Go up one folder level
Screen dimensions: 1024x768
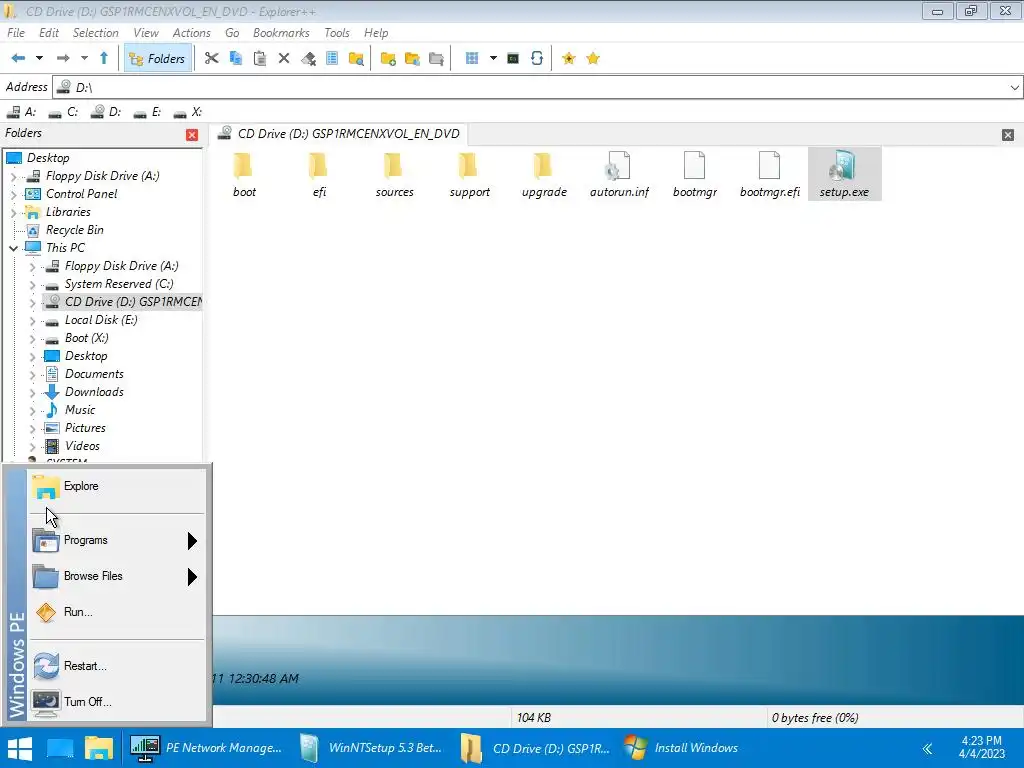coord(104,58)
